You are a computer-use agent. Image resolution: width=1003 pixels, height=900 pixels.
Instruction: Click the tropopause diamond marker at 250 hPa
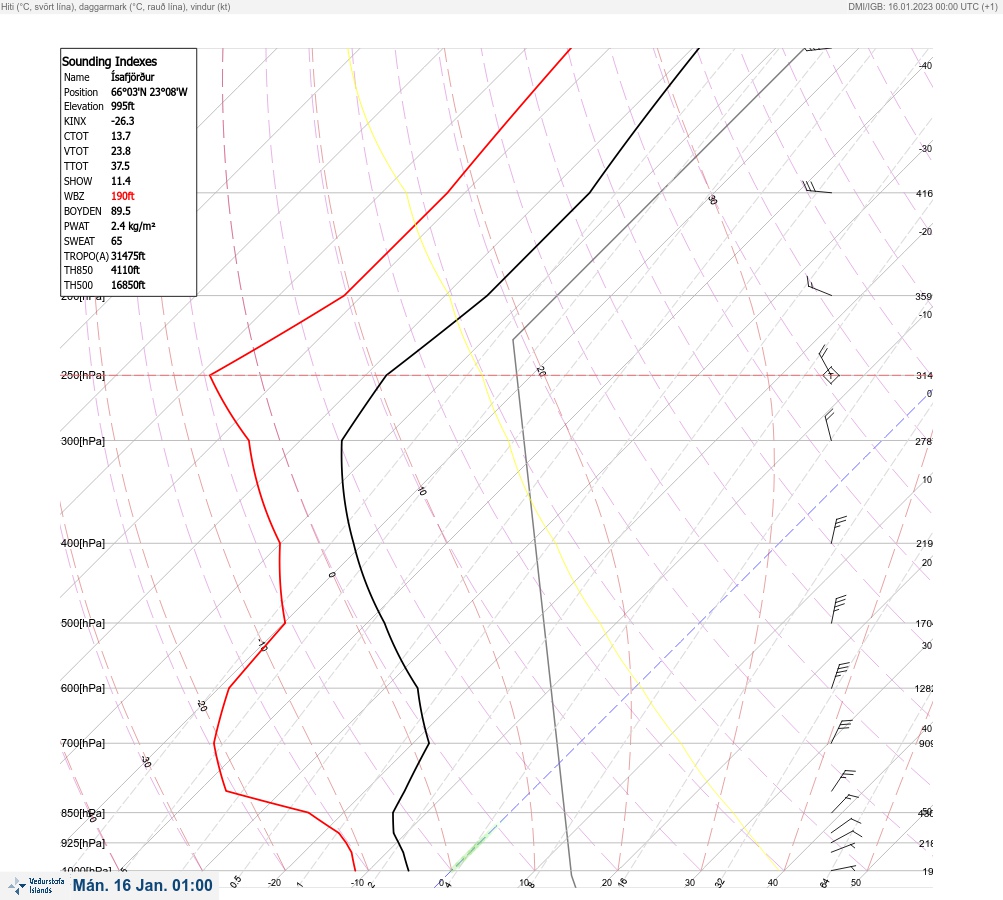pos(830,375)
